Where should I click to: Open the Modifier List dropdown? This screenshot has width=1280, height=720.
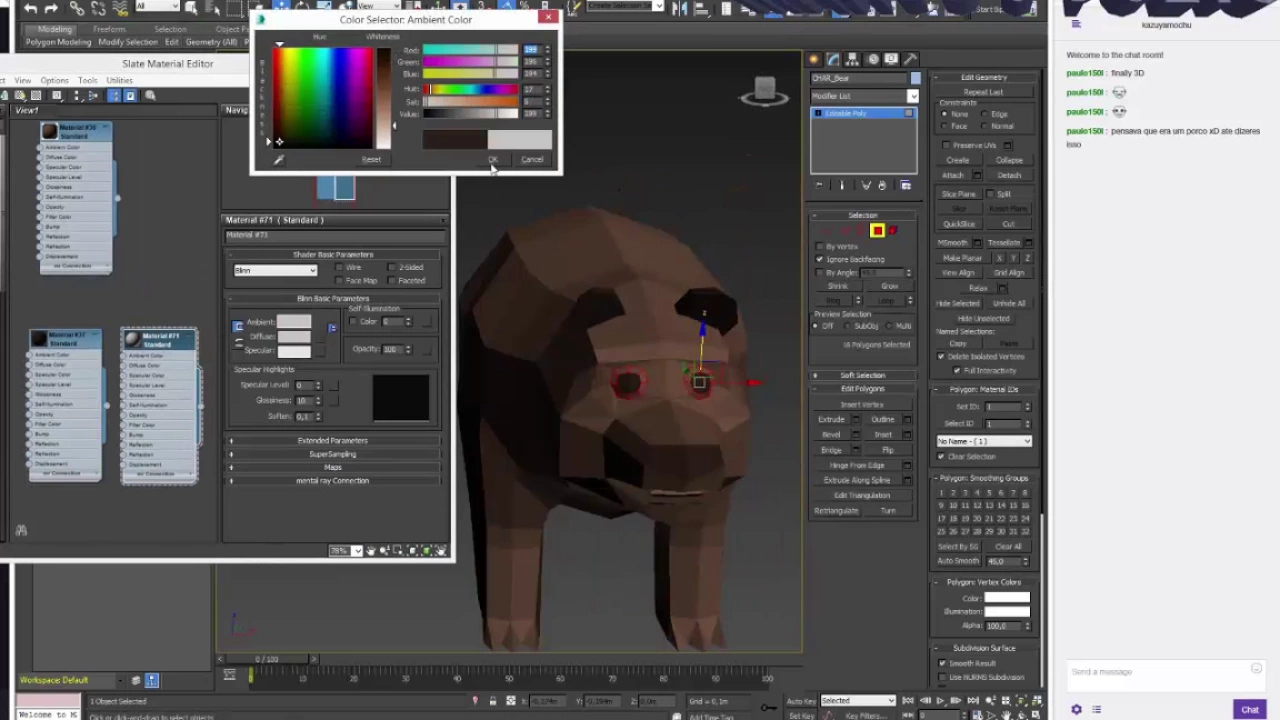[x=864, y=96]
